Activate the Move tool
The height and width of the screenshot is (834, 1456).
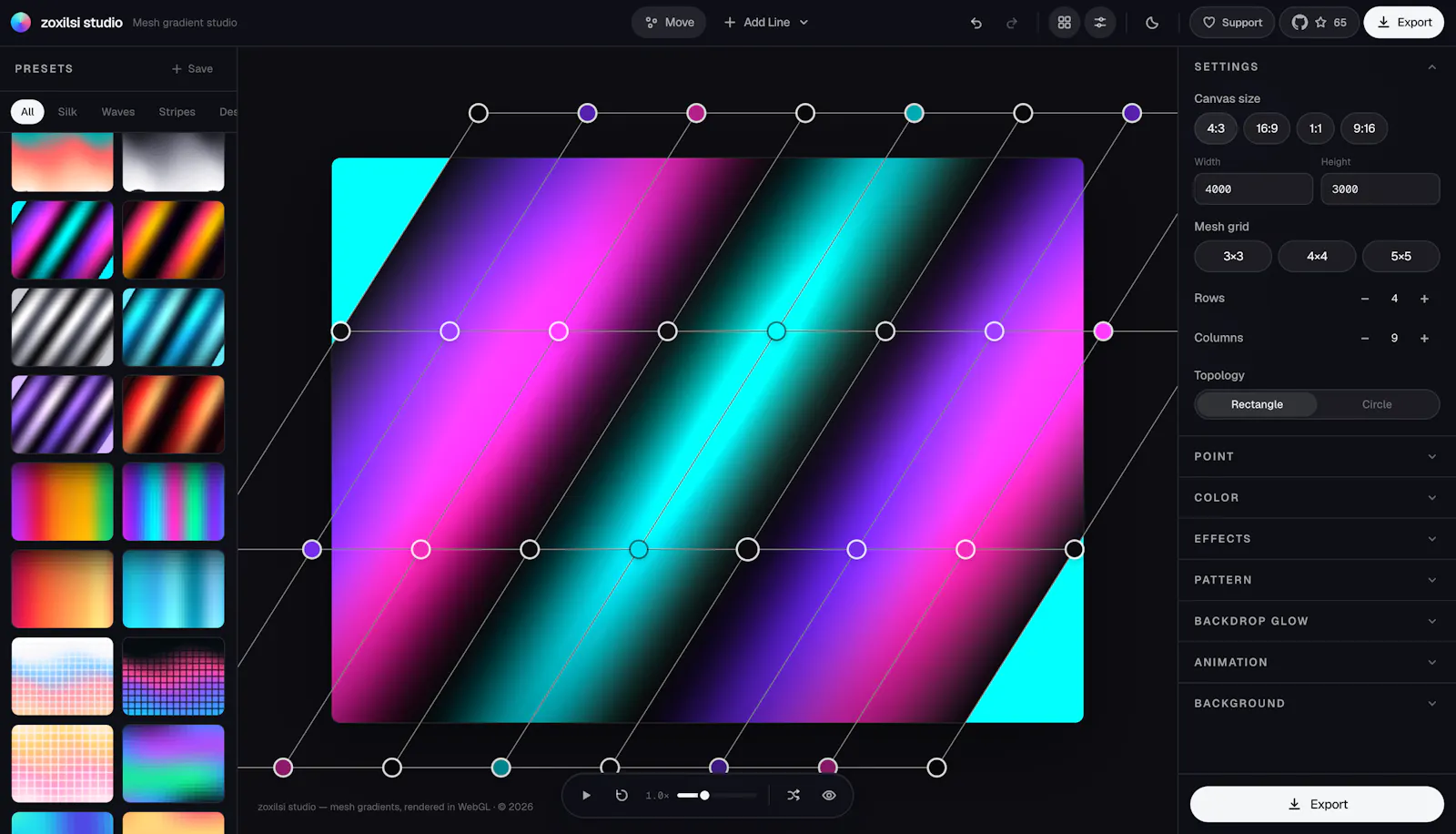click(669, 23)
